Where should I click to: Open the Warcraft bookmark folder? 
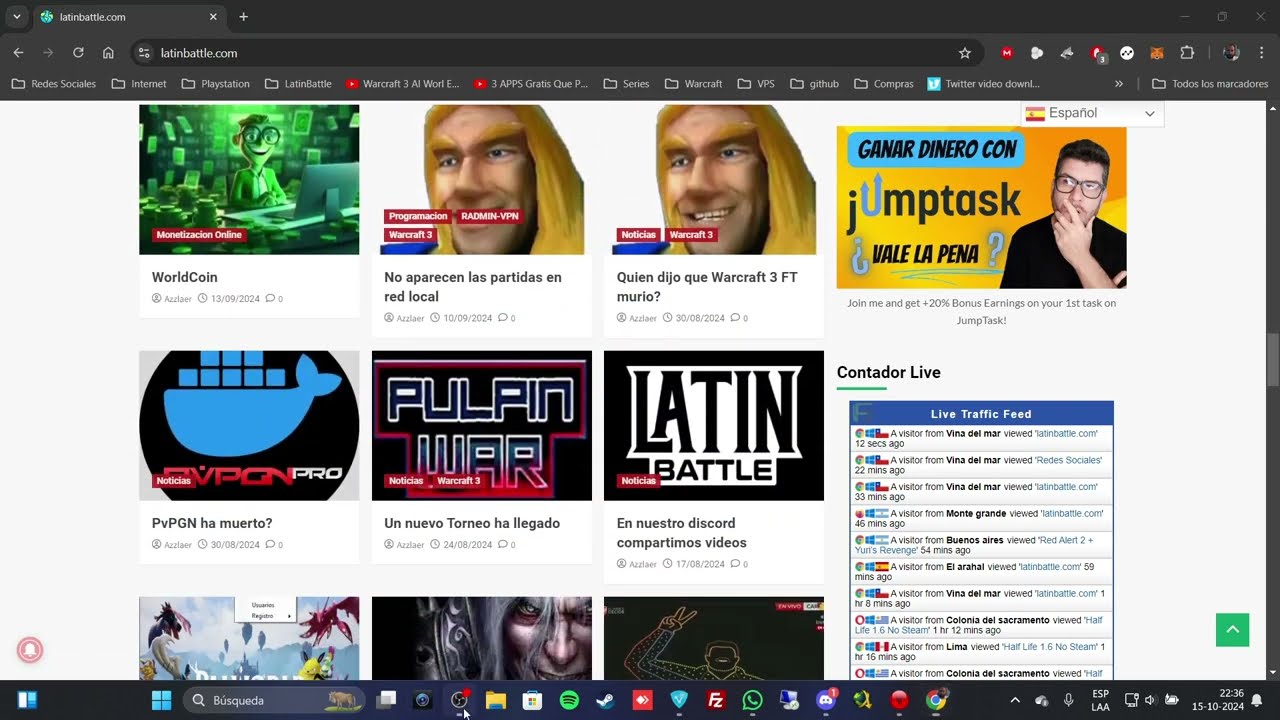(x=694, y=84)
